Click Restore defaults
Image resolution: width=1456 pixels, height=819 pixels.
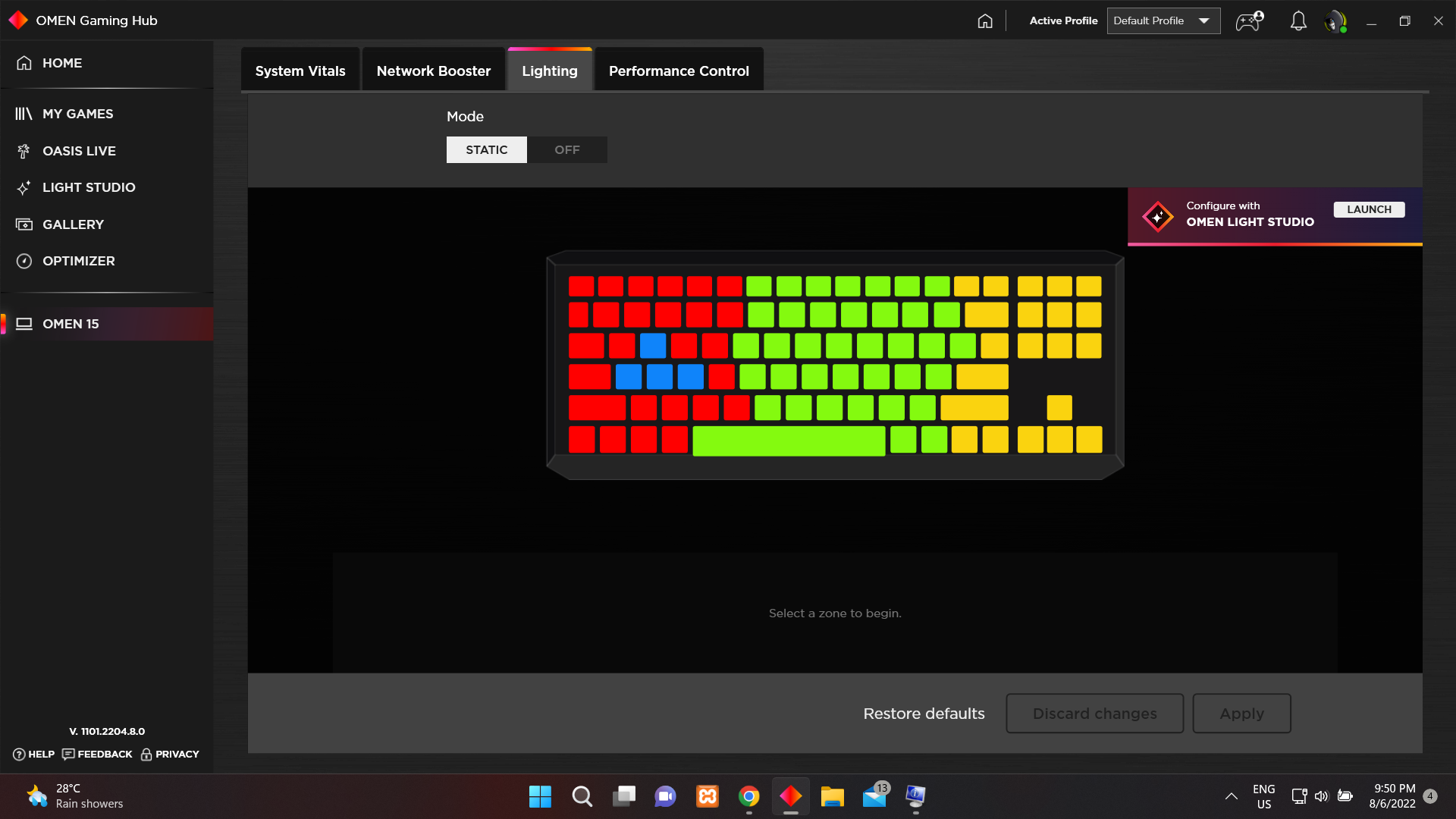[x=924, y=714]
